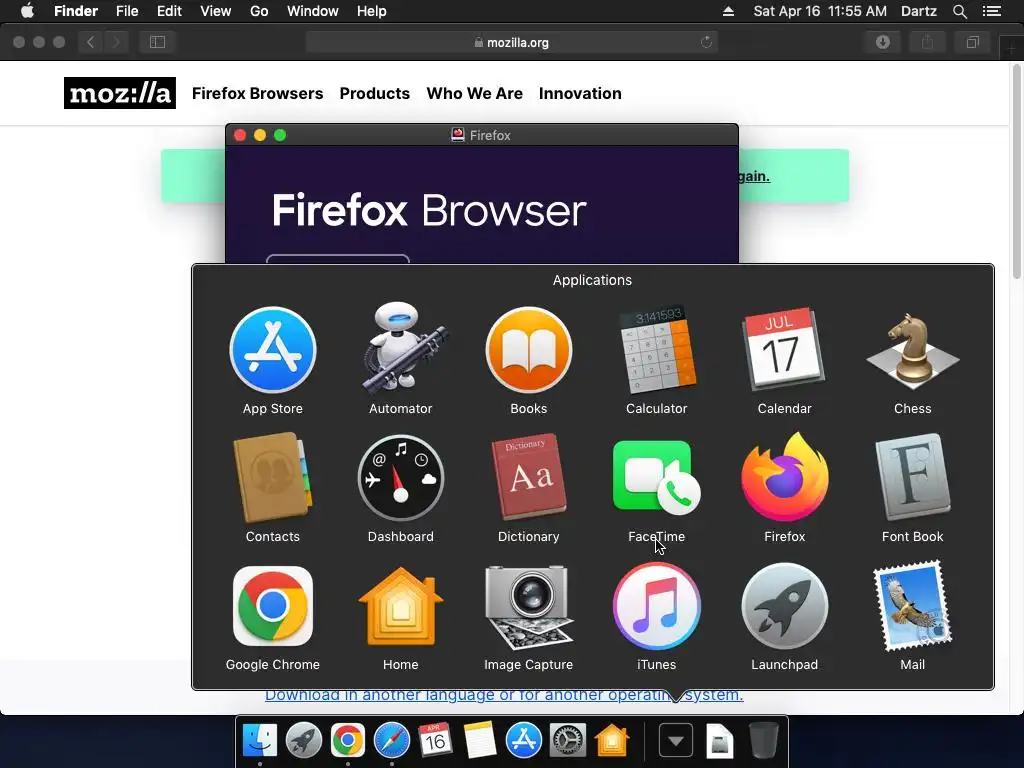
Task: Open the Help menu
Action: (x=372, y=11)
